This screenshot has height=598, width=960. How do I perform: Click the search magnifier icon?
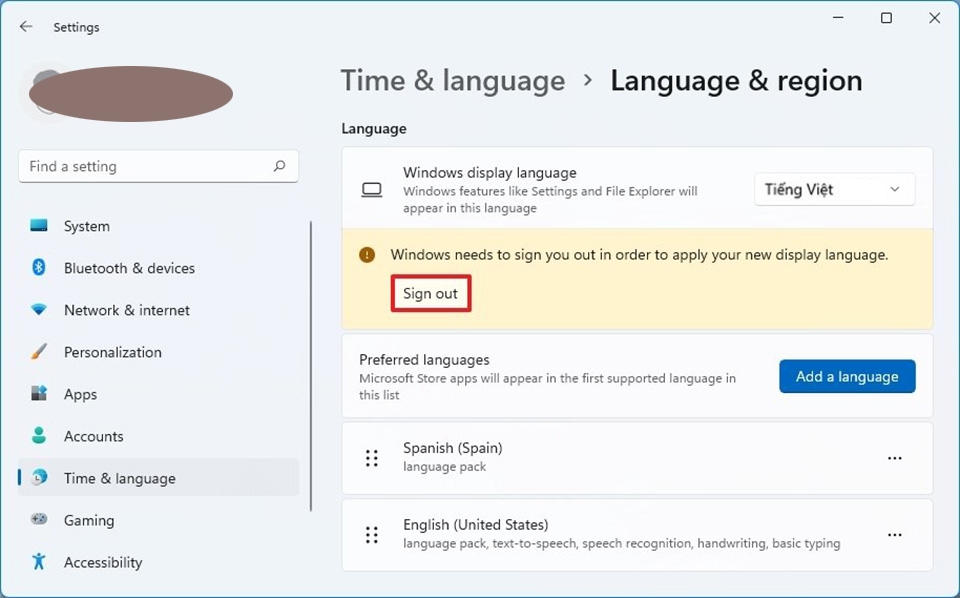279,166
